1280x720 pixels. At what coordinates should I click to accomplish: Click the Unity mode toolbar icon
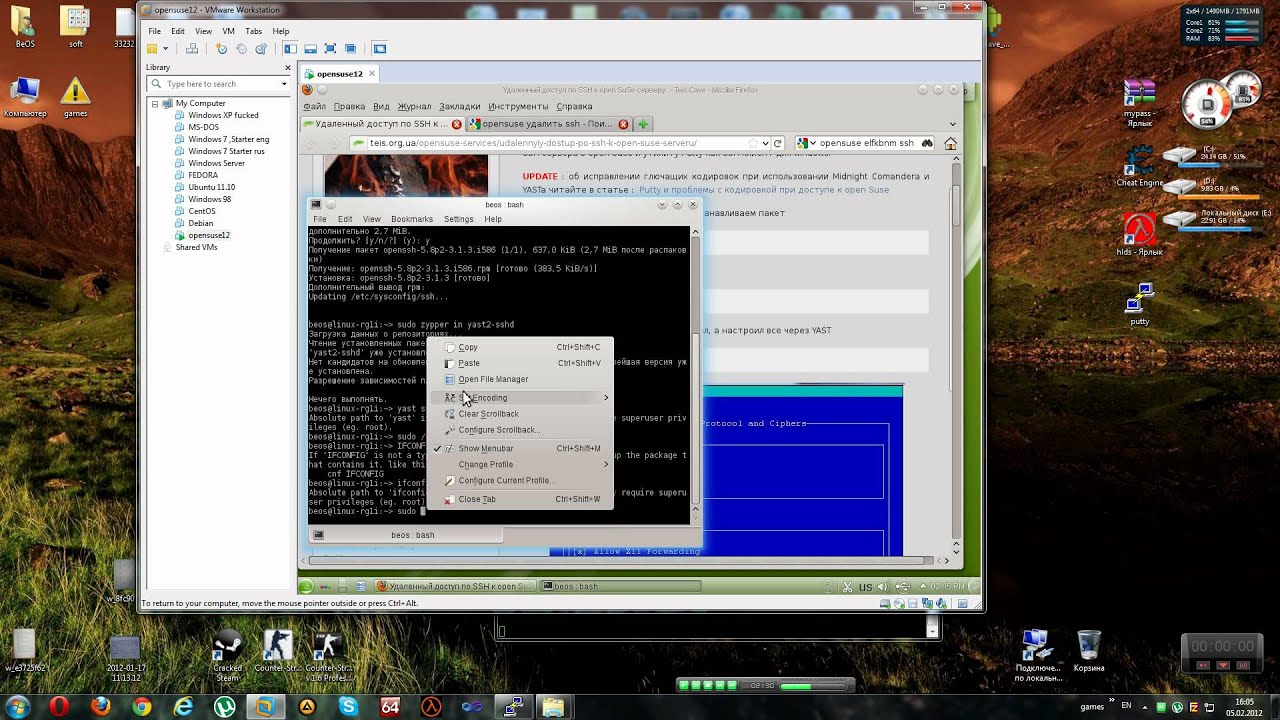(351, 49)
